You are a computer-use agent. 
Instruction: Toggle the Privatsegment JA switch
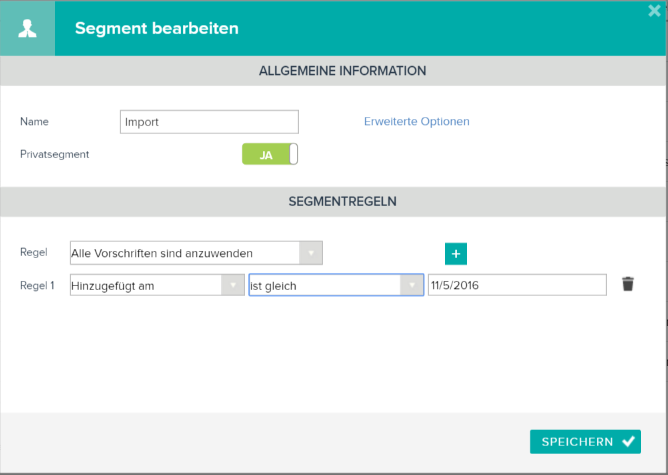coord(270,154)
